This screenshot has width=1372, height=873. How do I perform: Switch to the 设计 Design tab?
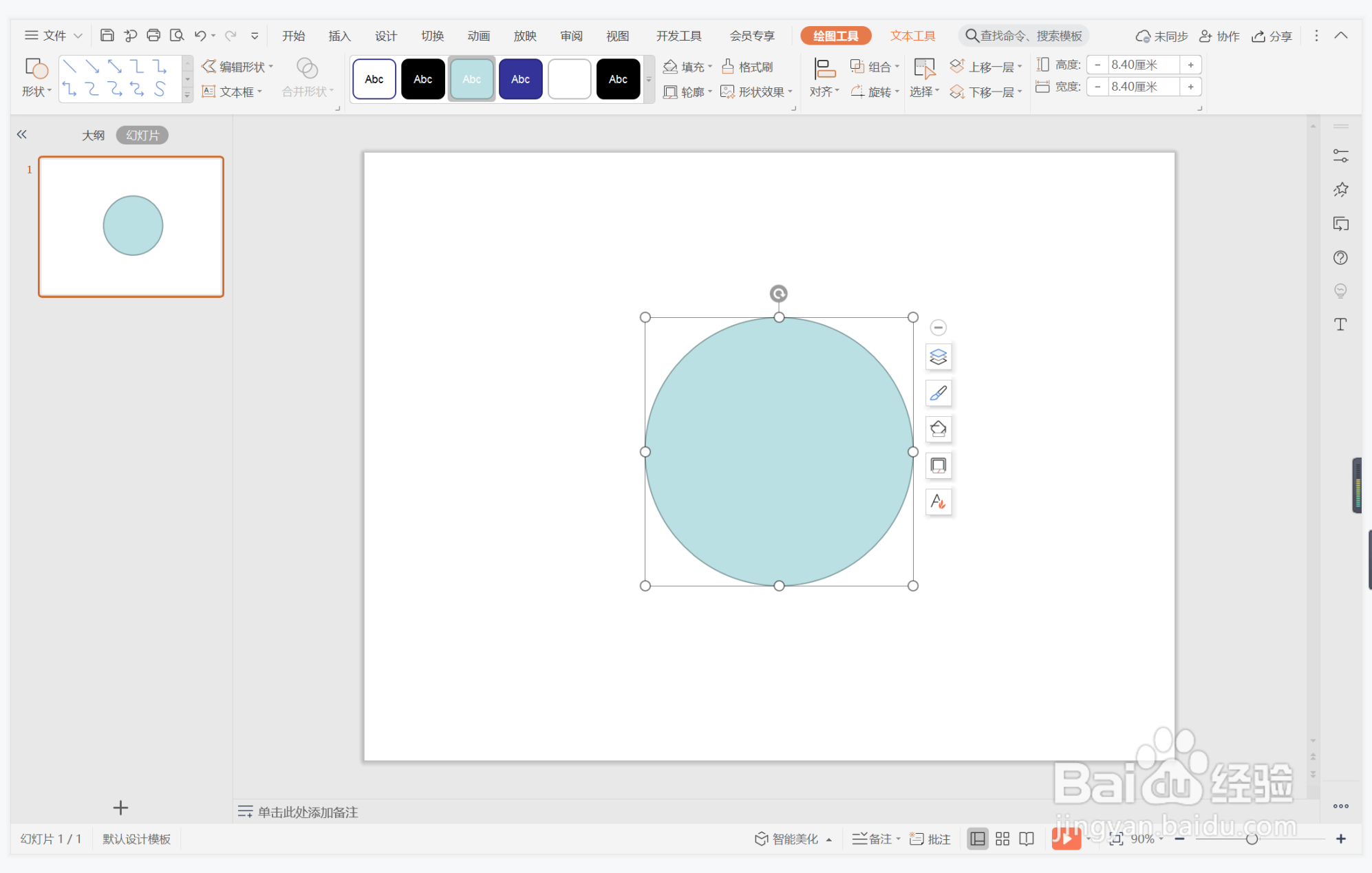[x=385, y=36]
